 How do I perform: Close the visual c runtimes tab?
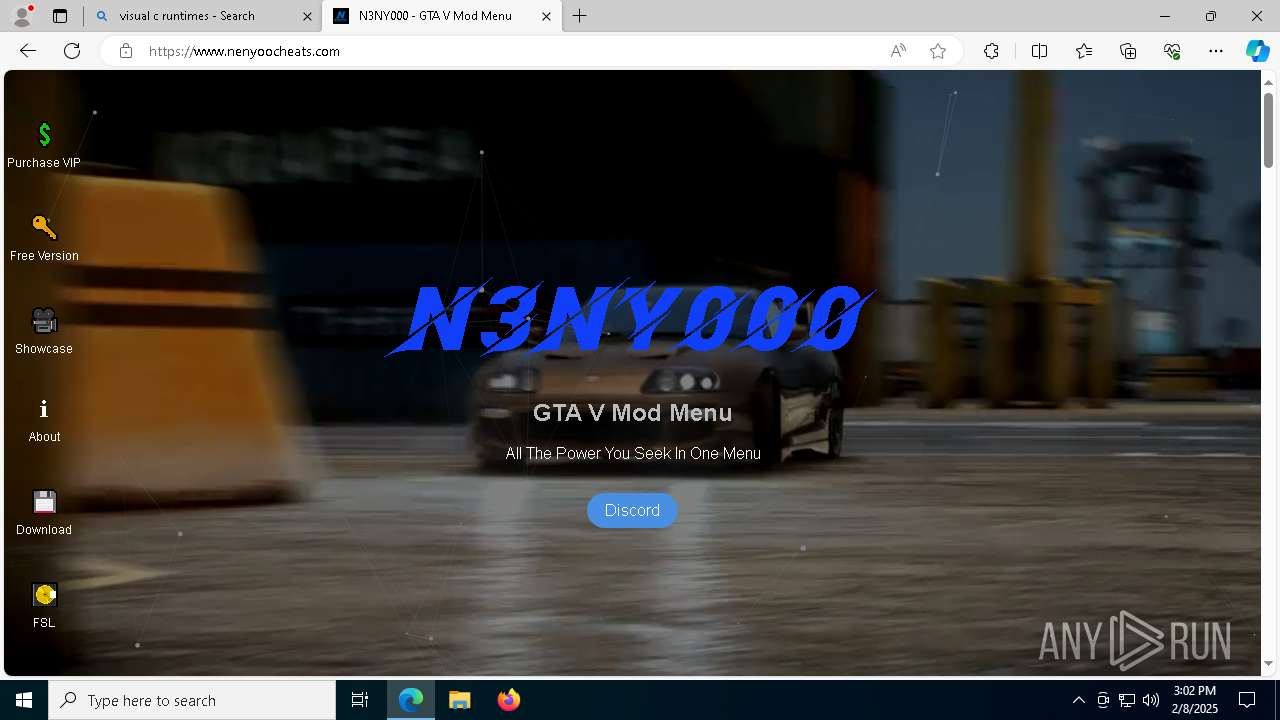(x=307, y=16)
